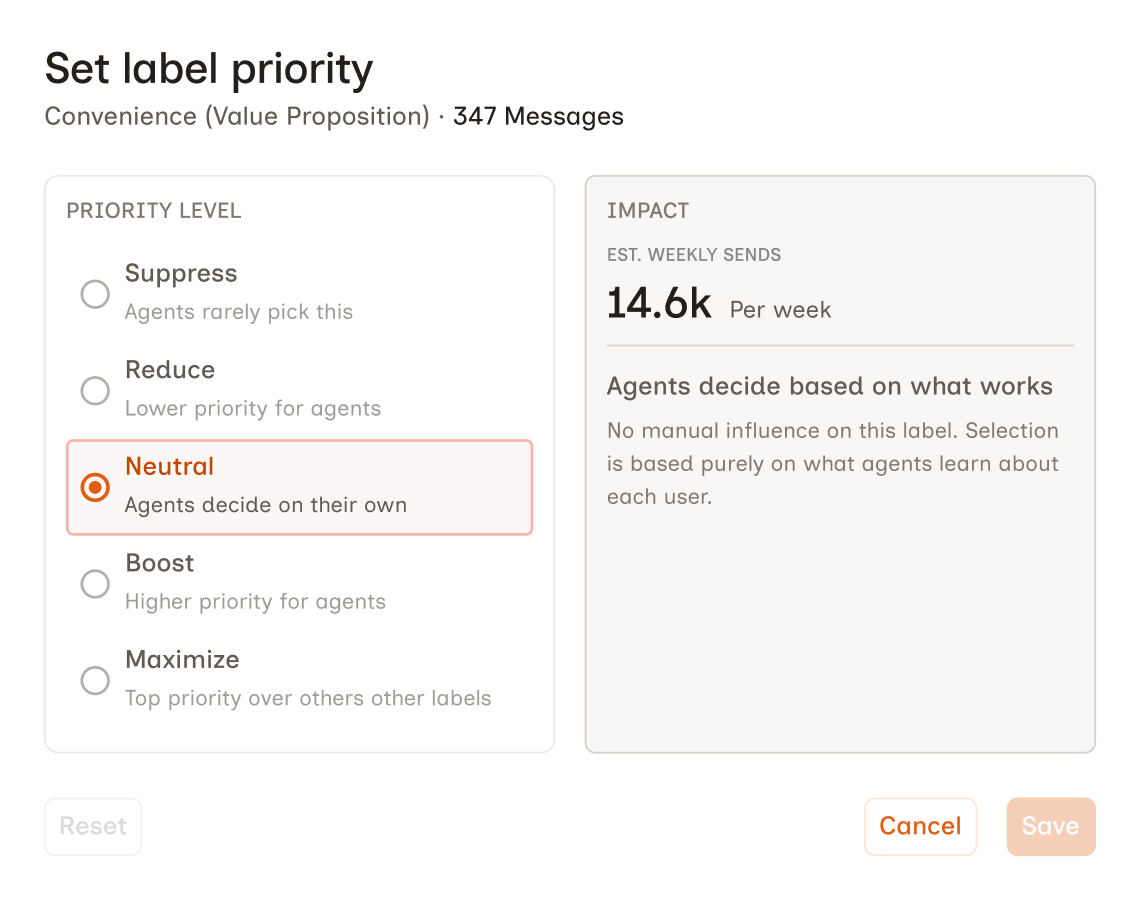This screenshot has height=900, width=1140.
Task: Click the Cancel button
Action: [x=920, y=826]
